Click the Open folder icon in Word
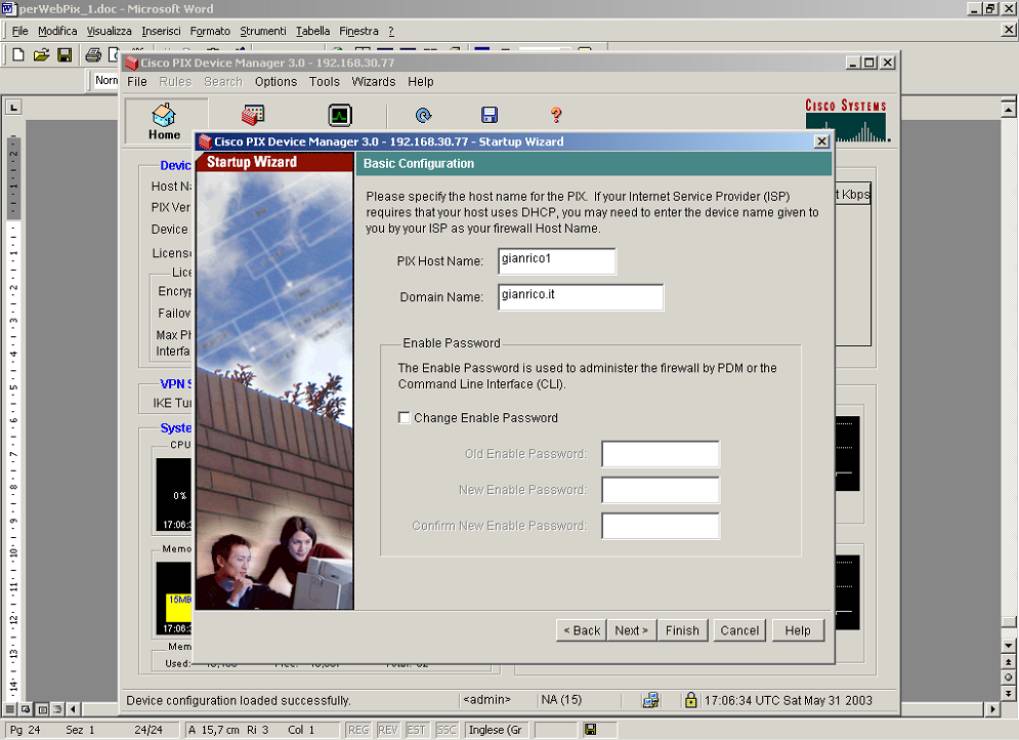1019x740 pixels. [41, 55]
